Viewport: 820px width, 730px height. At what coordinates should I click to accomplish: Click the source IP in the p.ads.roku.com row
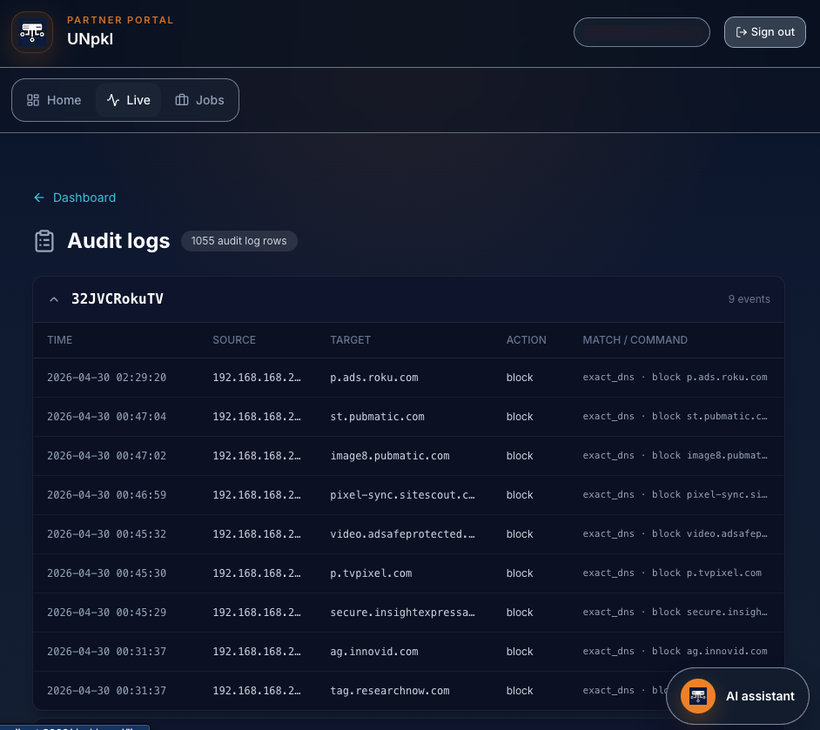256,378
